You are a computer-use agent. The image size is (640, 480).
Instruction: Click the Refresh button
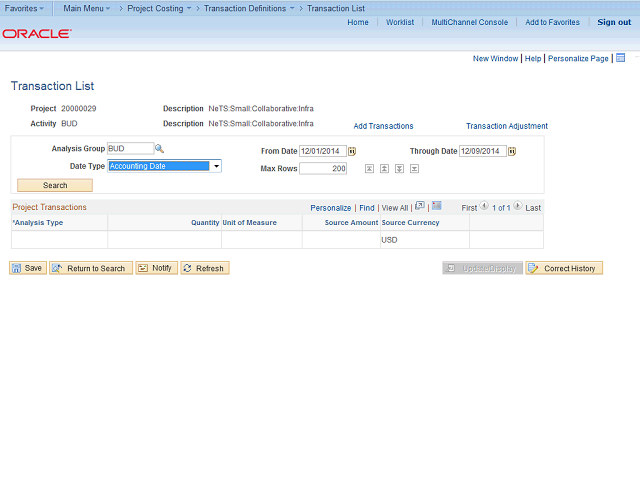coord(205,268)
